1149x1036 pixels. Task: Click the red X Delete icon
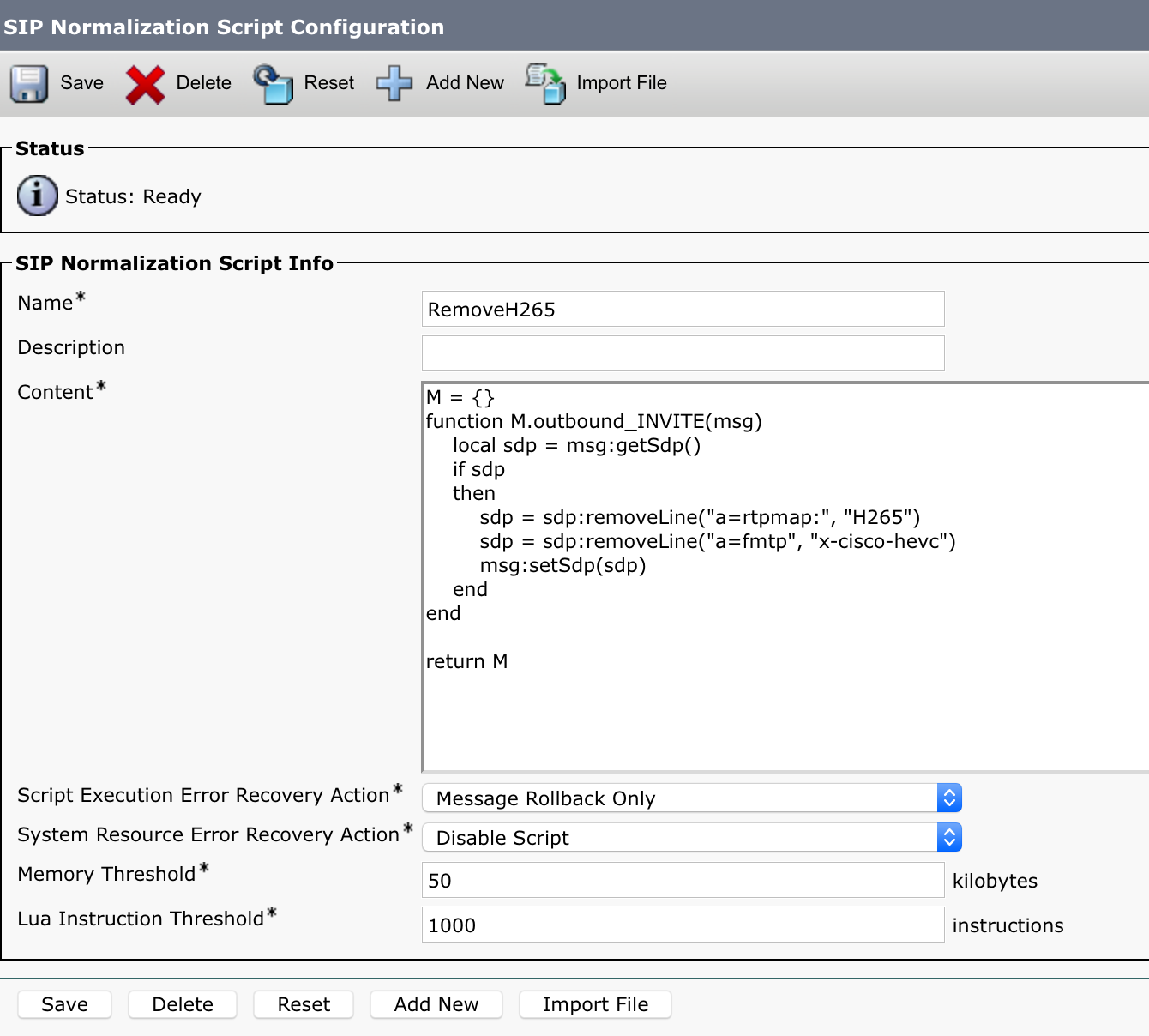pos(145,84)
